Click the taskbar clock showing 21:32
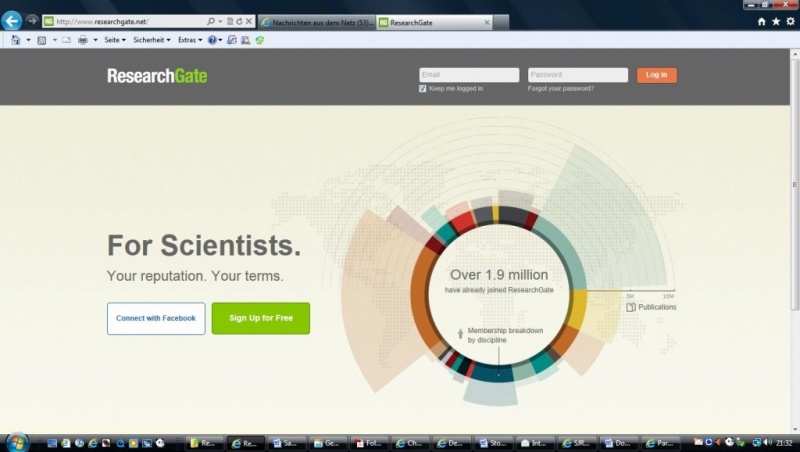 pyautogui.click(x=784, y=443)
